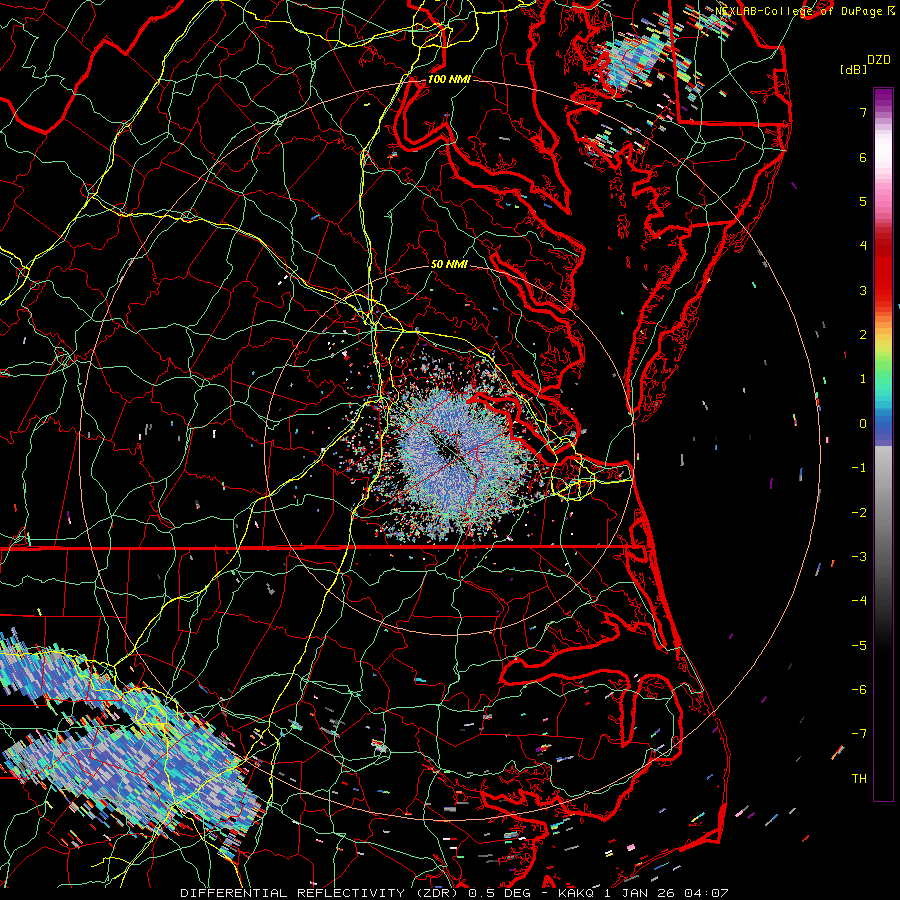Click the legend value 6
Screen dimensions: 900x900
863,157
